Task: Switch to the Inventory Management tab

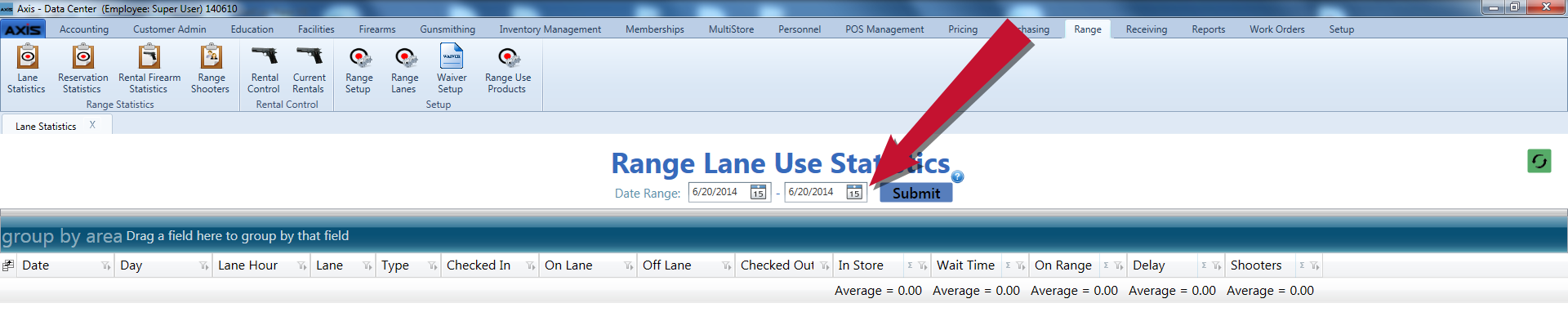Action: pos(550,29)
